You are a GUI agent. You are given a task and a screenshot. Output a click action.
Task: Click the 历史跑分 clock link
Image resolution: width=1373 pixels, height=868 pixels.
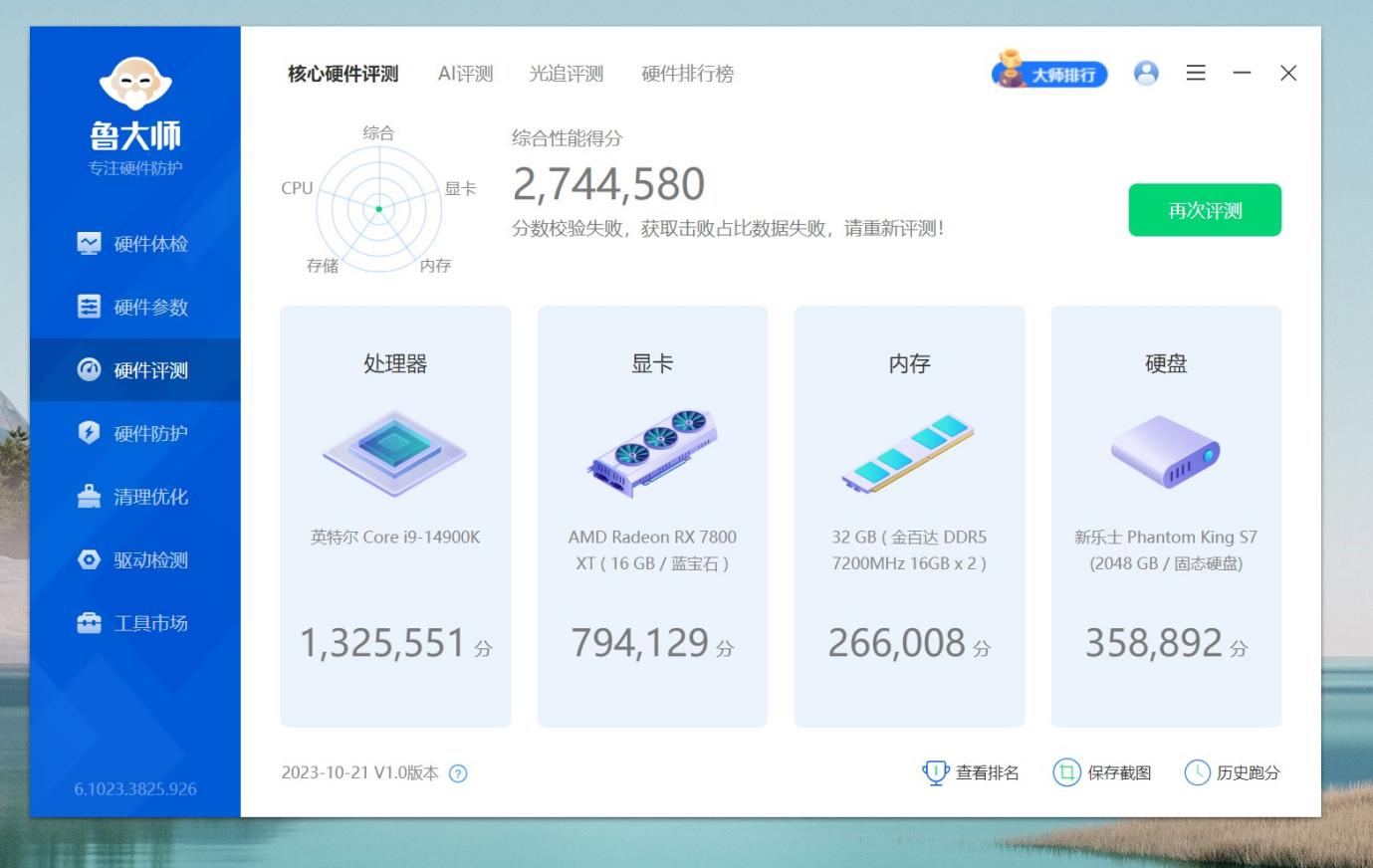tap(1232, 772)
